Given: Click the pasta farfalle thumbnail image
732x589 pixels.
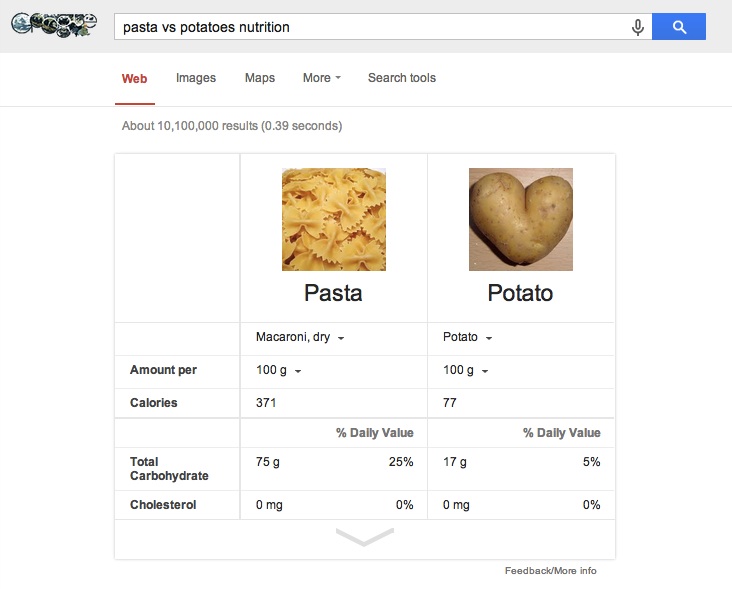Looking at the screenshot, I should [334, 219].
